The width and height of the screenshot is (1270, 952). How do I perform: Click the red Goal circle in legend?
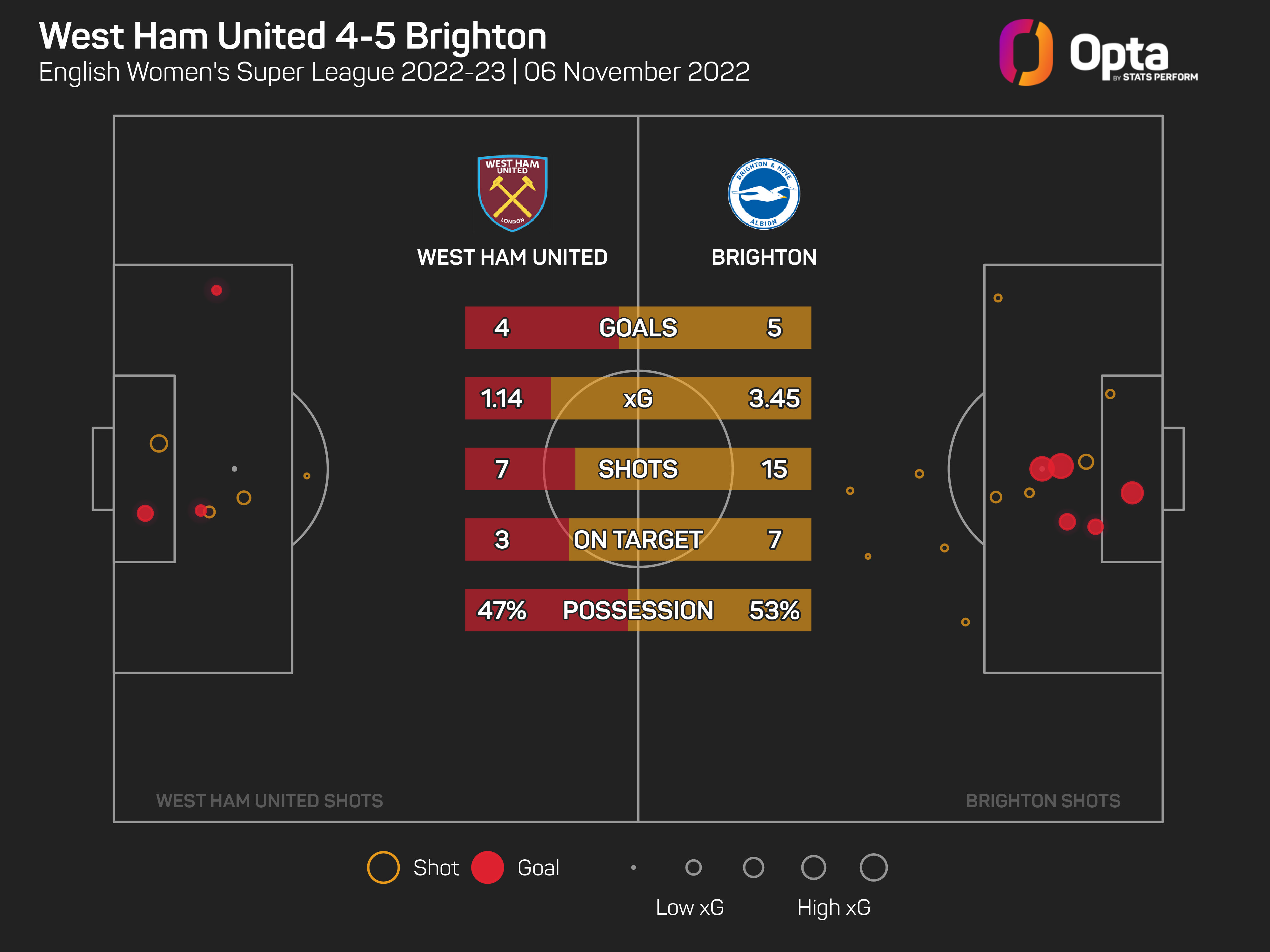(x=487, y=867)
